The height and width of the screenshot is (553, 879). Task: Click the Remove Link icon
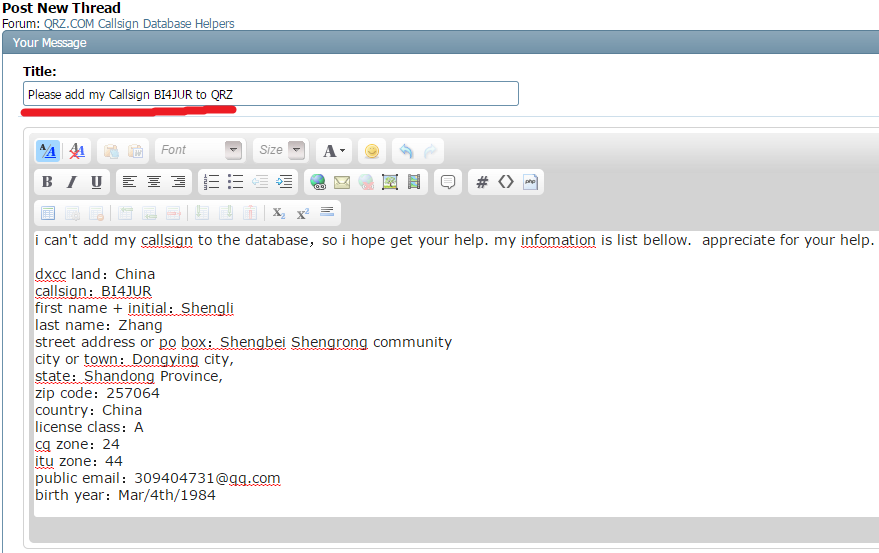point(366,182)
